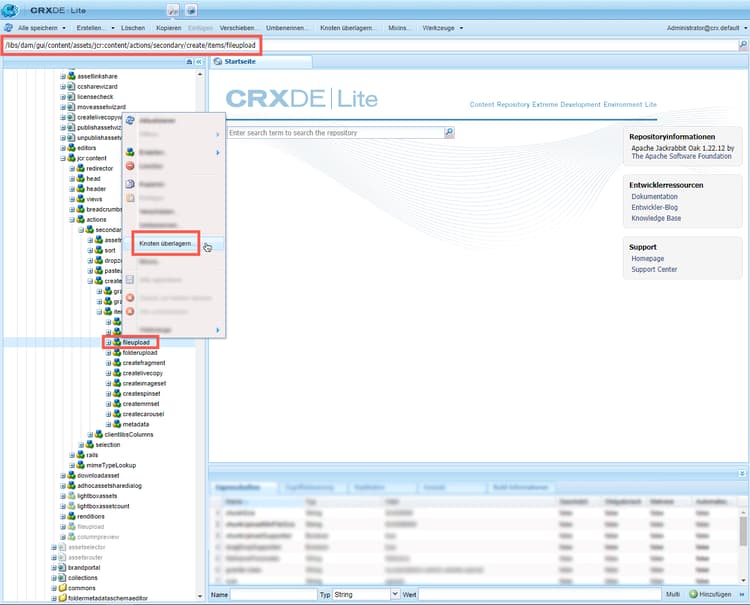Select the metadata tree node
This screenshot has width=750, height=605.
(135, 424)
